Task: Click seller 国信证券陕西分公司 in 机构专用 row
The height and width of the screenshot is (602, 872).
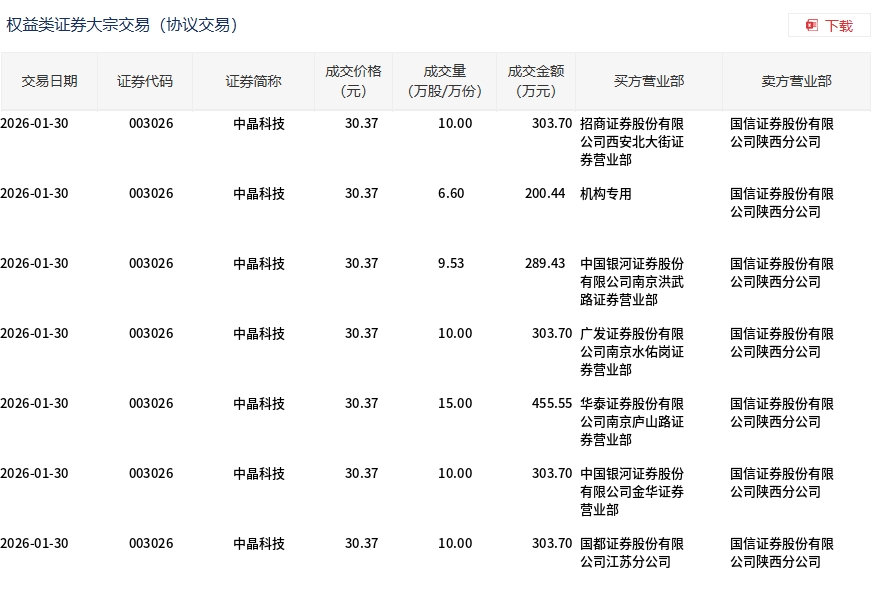Action: coord(782,203)
